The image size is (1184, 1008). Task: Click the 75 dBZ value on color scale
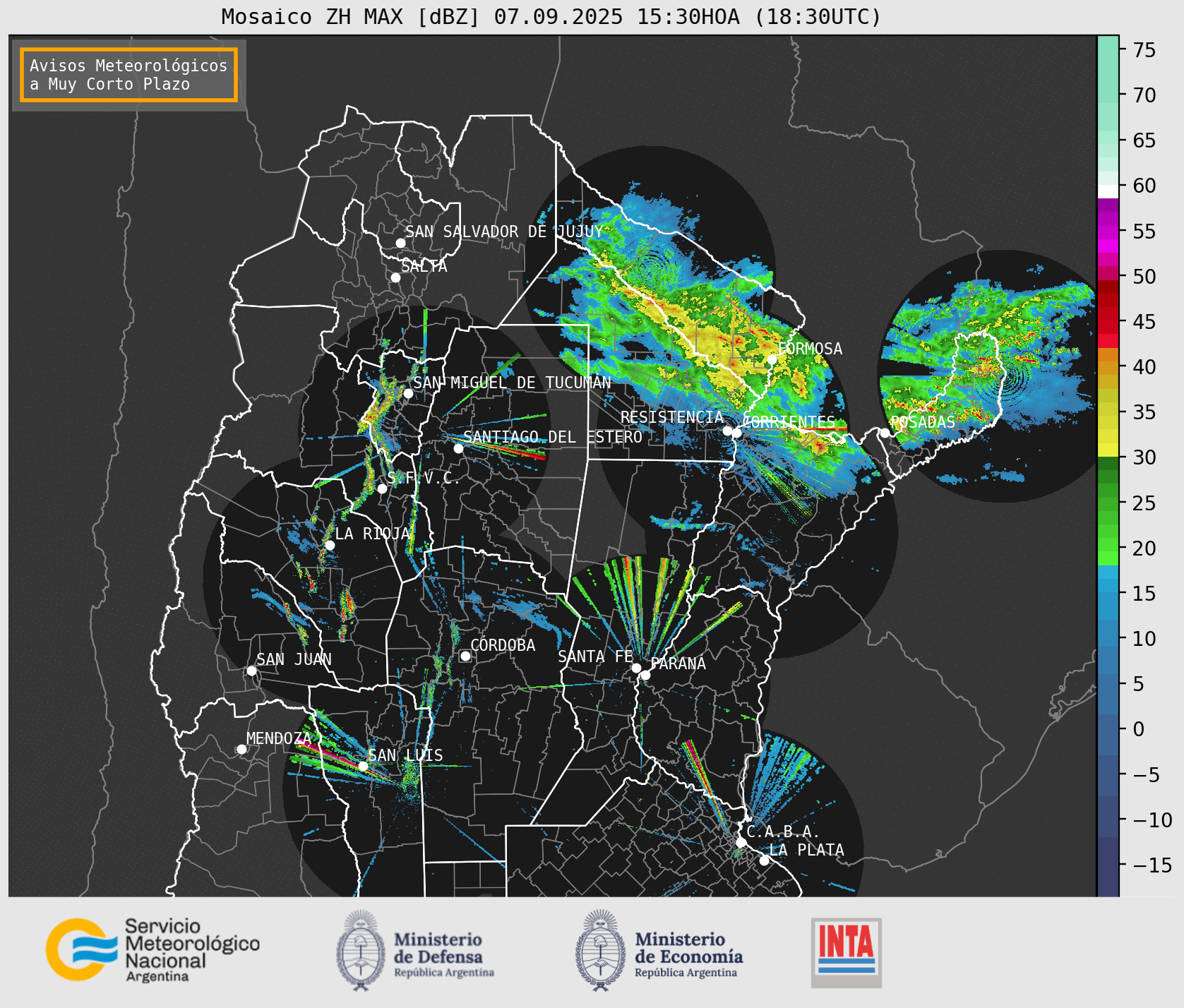point(1144,50)
